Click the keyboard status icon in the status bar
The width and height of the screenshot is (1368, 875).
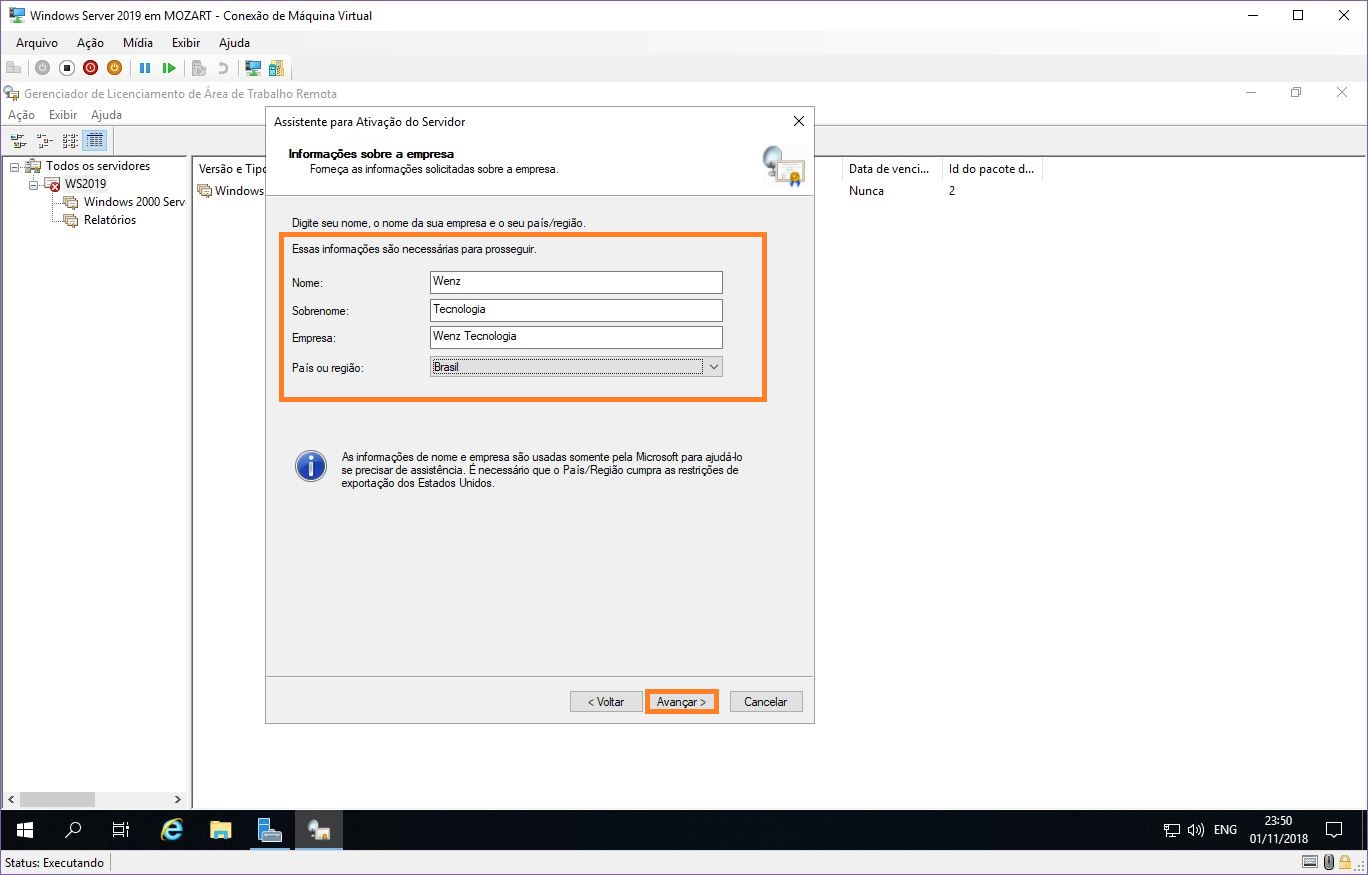[x=1310, y=862]
